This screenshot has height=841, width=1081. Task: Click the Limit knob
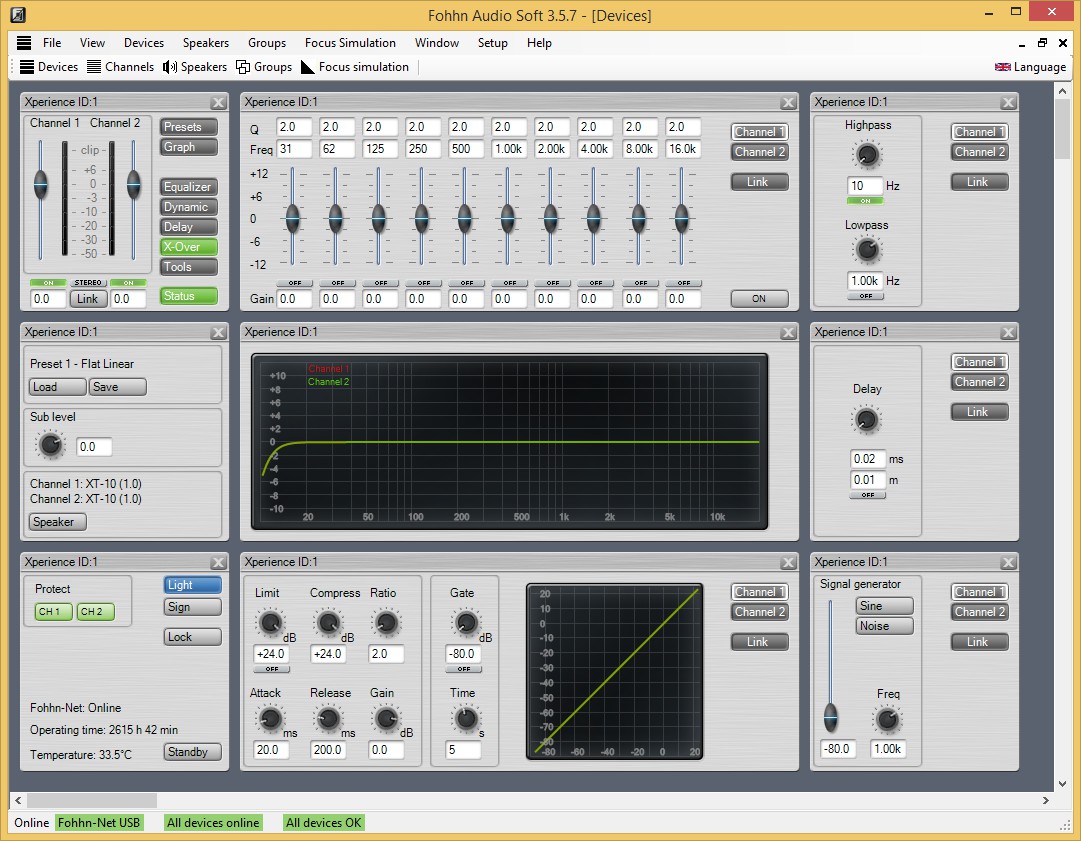point(270,622)
